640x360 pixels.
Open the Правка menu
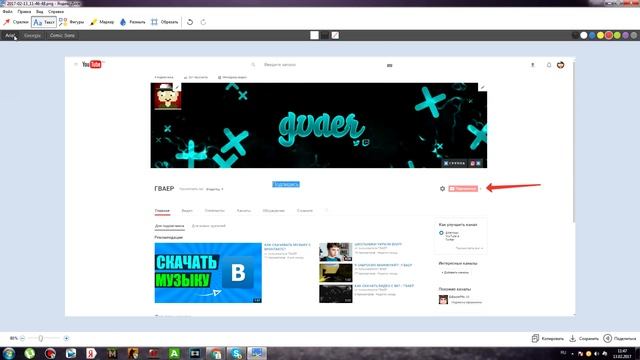(24, 11)
